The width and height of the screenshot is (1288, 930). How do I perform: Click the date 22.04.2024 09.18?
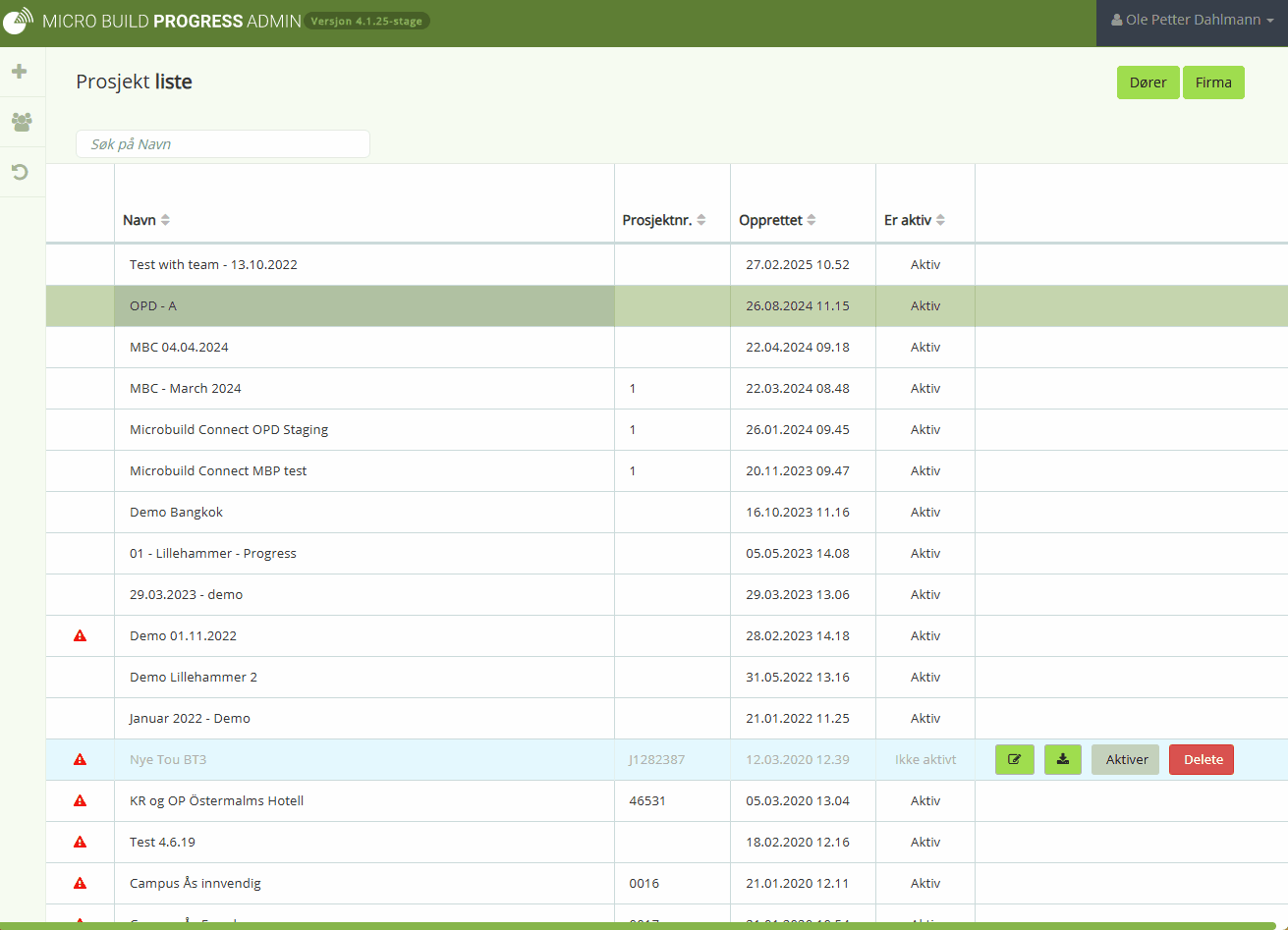pos(798,347)
